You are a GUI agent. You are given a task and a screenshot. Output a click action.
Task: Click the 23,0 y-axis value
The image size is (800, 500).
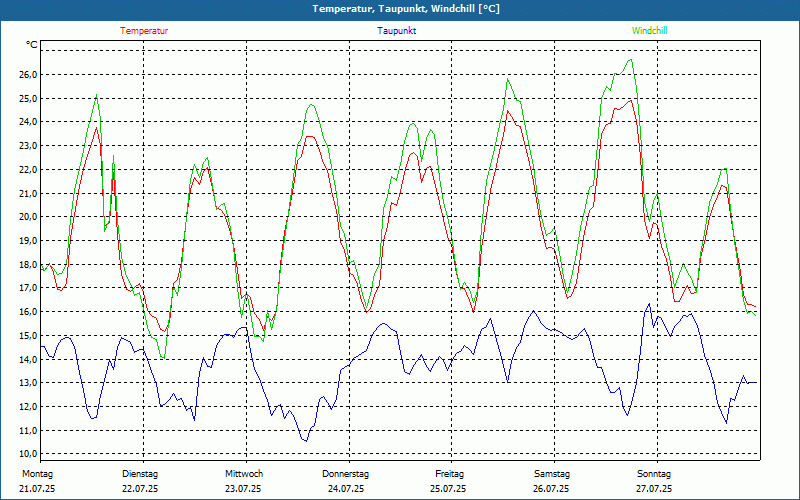tap(29, 145)
